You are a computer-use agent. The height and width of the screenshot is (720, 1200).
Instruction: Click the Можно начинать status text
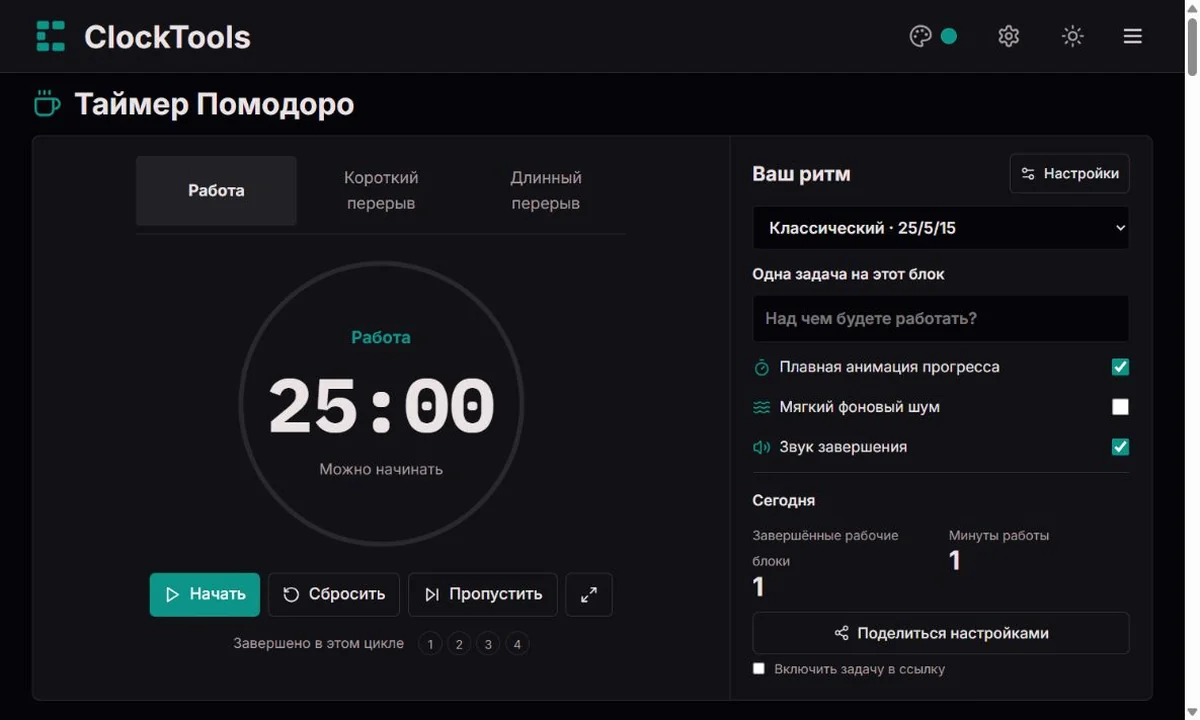click(x=381, y=469)
